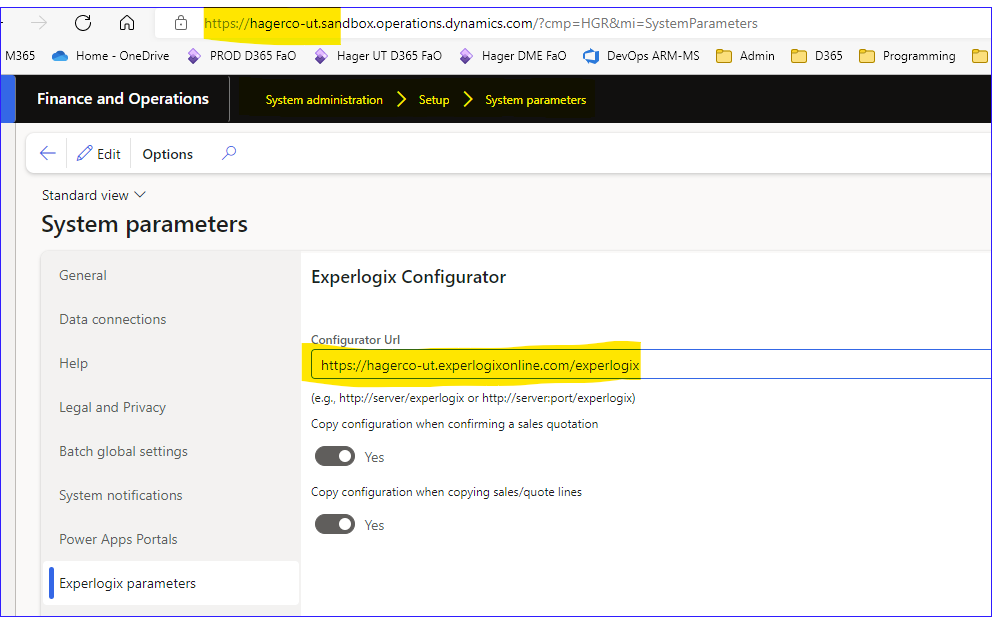Viewport: 992px width, 617px height.
Task: Click the Configurator Url input field
Action: 651,365
